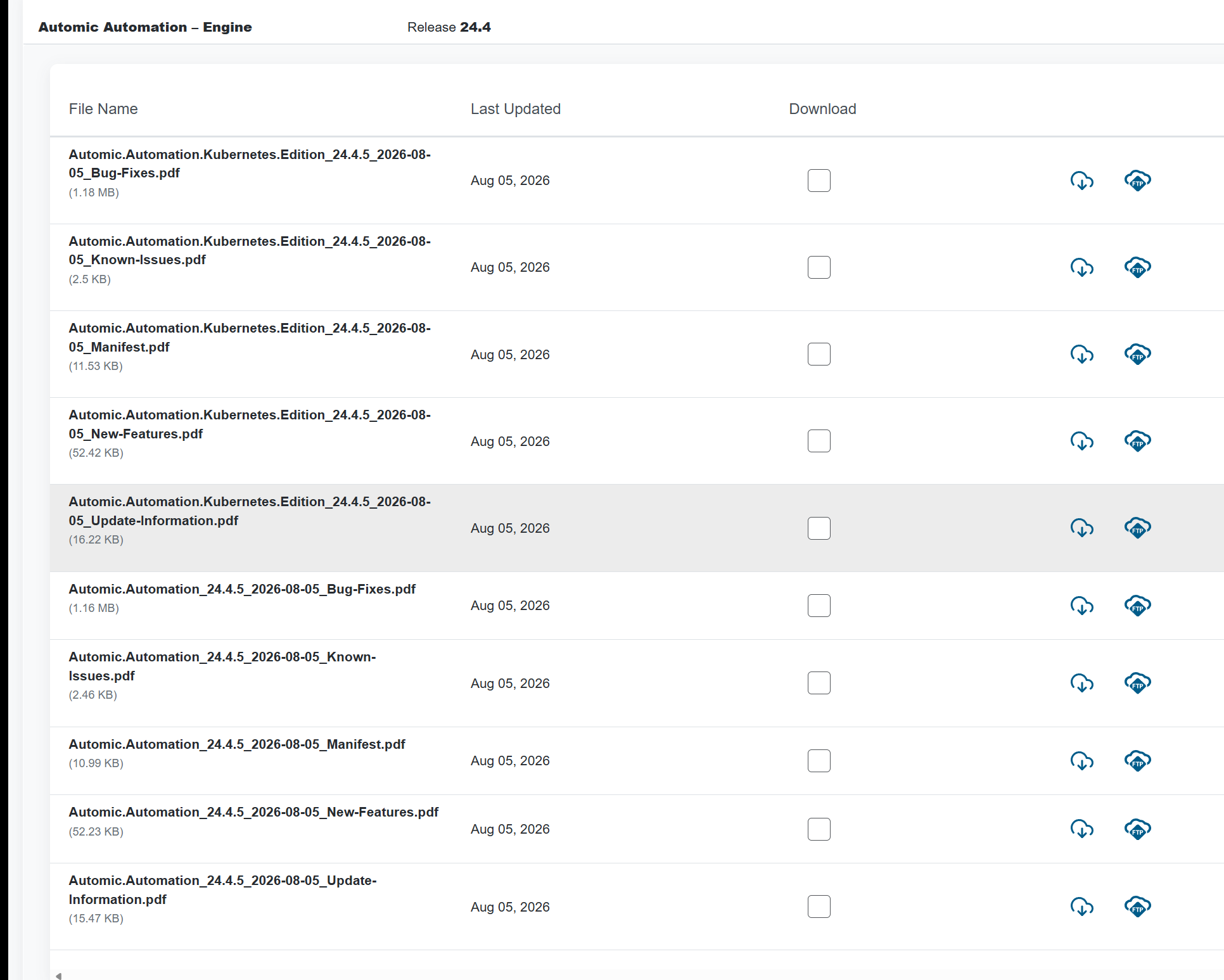Check the box for Bug-Fixes.pdf (1.16 MB)
The height and width of the screenshot is (980, 1224).
click(x=819, y=606)
